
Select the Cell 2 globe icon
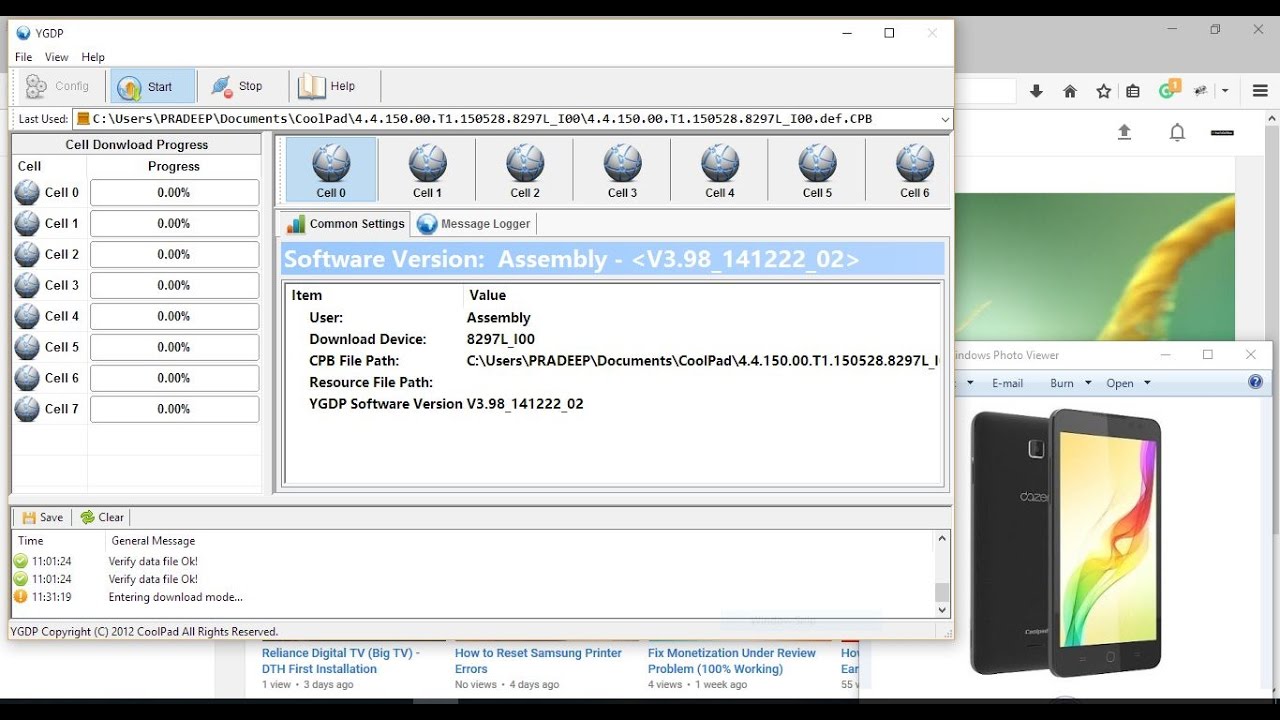pos(525,164)
